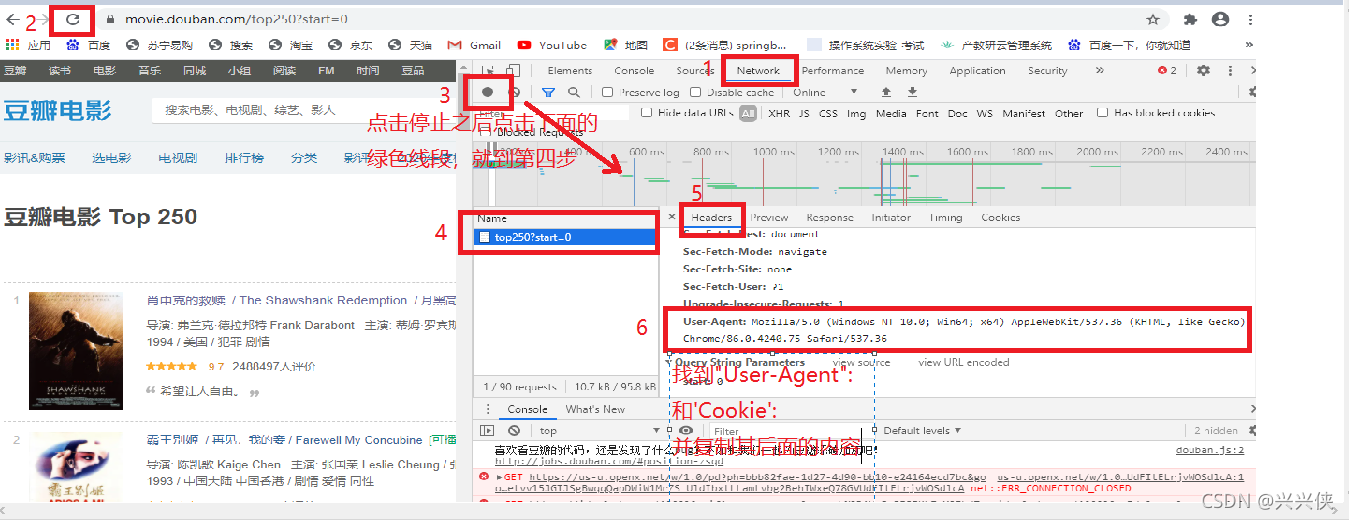The height and width of the screenshot is (520, 1349).
Task: Filter requests by JS
Action: pos(804,114)
